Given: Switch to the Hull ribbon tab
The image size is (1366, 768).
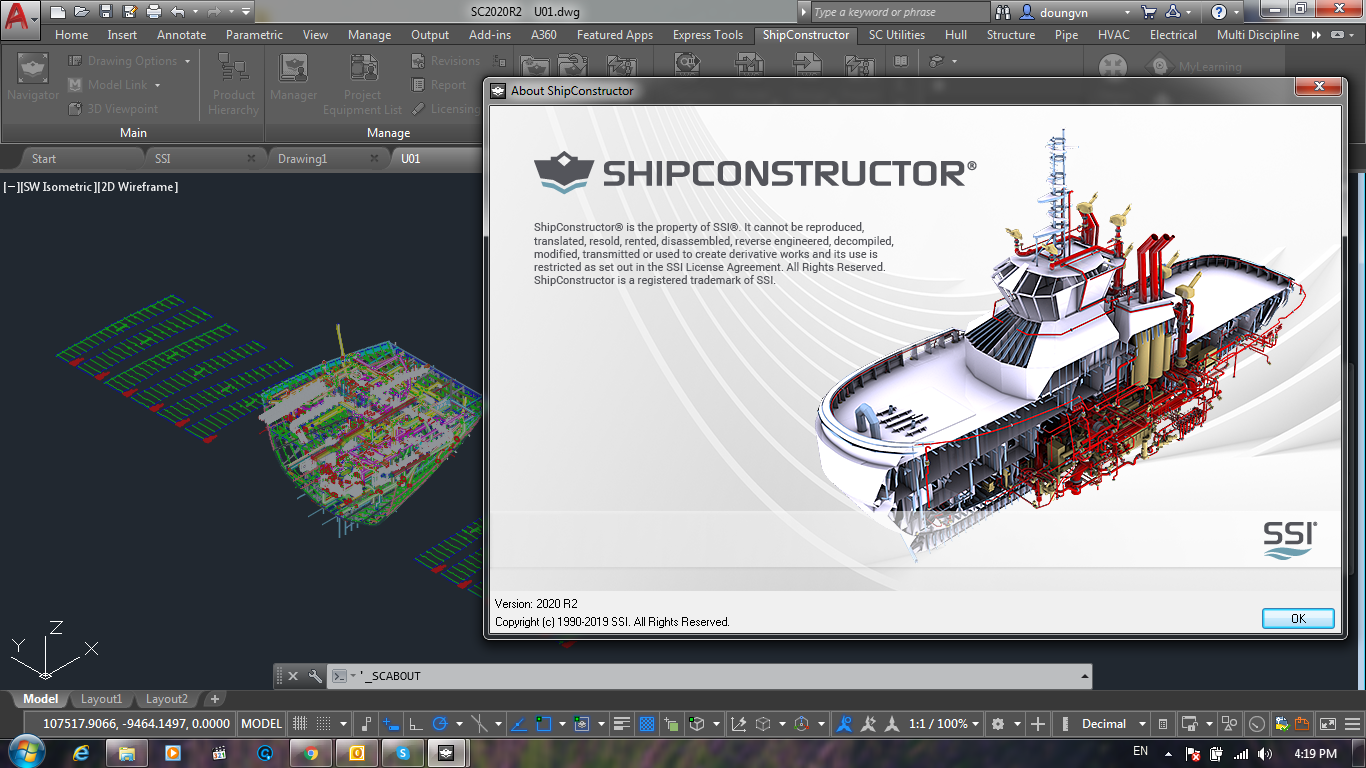Looking at the screenshot, I should coord(956,34).
